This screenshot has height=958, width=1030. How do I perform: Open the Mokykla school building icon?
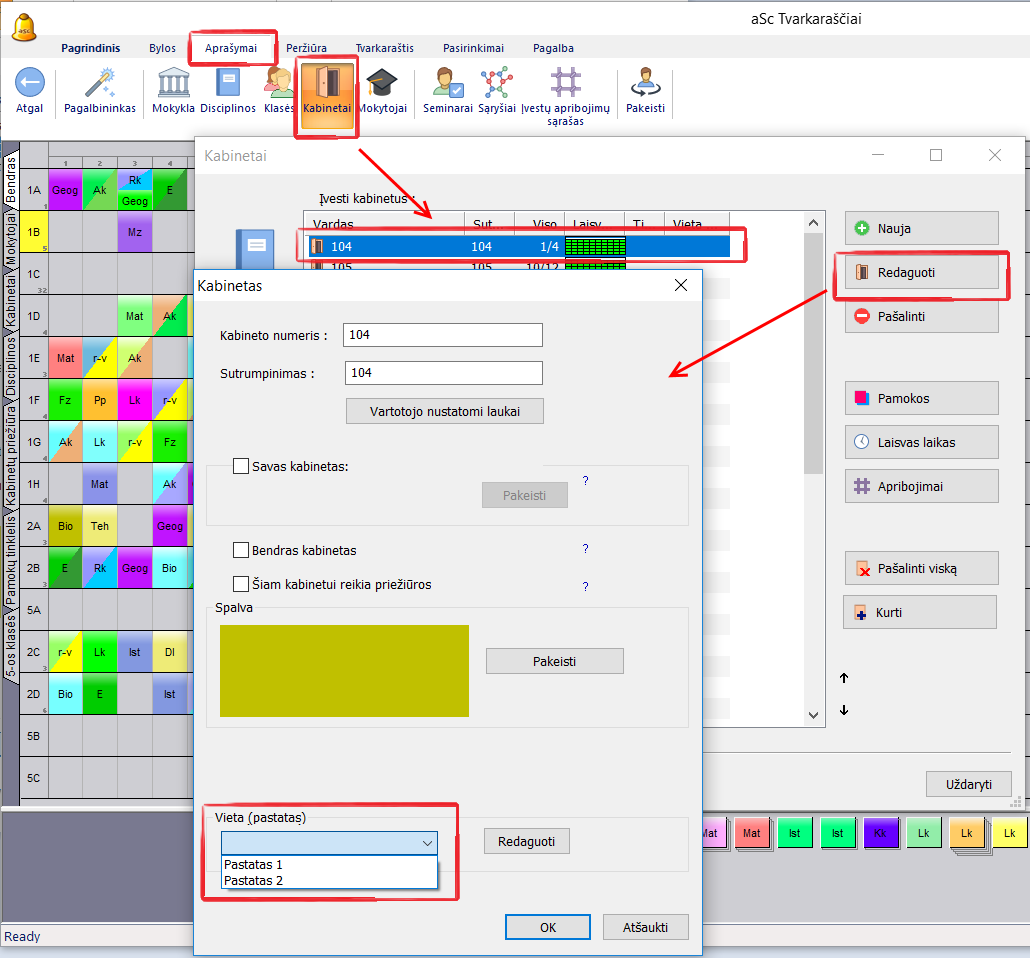[173, 83]
